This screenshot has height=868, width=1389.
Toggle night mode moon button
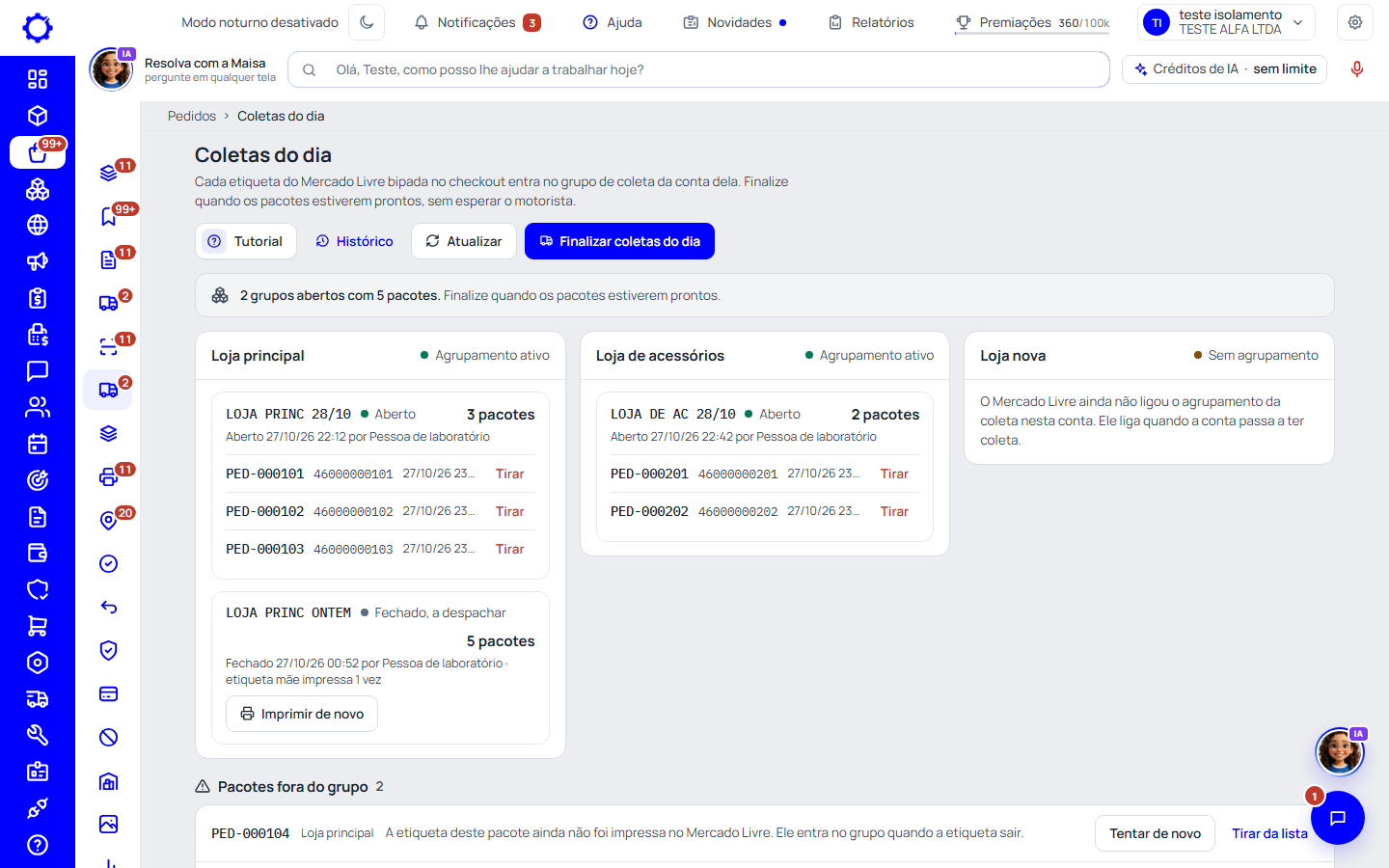coord(367,22)
